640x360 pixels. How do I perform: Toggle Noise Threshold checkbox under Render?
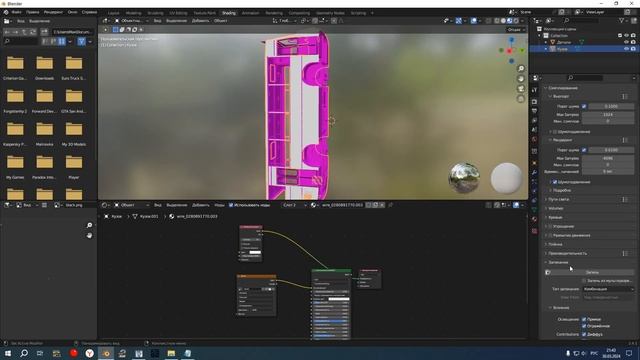[584, 150]
